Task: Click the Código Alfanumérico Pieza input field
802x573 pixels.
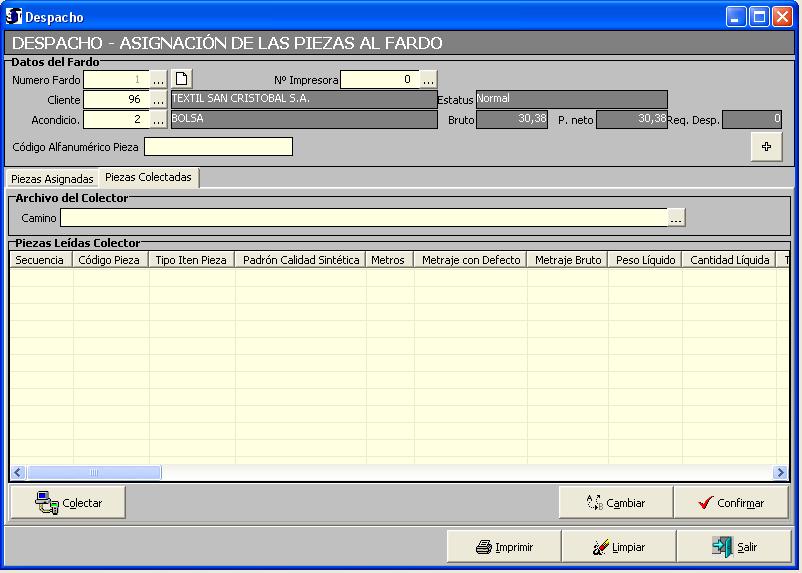Action: click(x=218, y=147)
